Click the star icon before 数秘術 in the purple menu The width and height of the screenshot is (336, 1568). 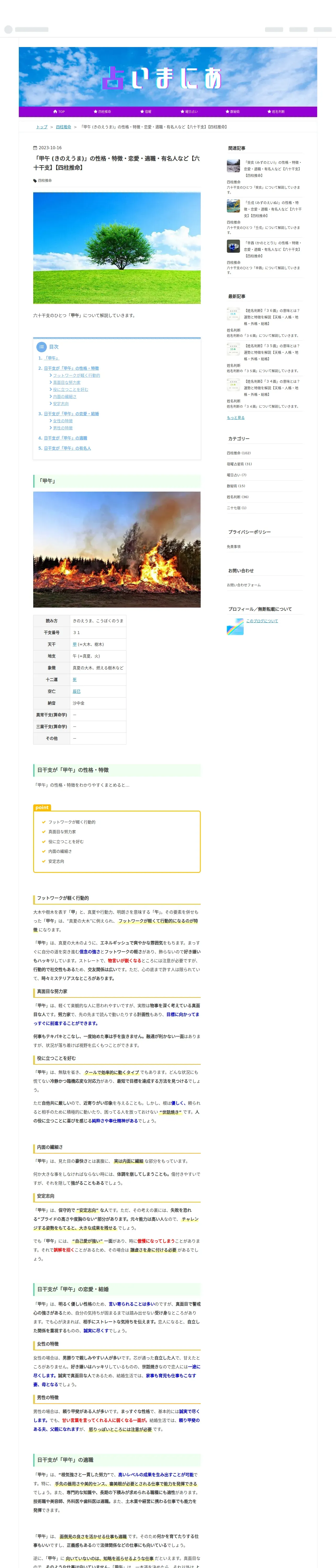(x=227, y=111)
